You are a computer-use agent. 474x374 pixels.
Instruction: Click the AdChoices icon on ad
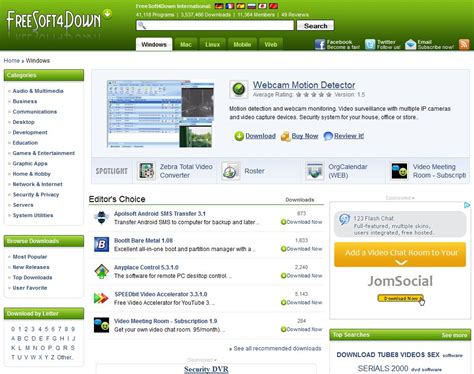pos(467,205)
